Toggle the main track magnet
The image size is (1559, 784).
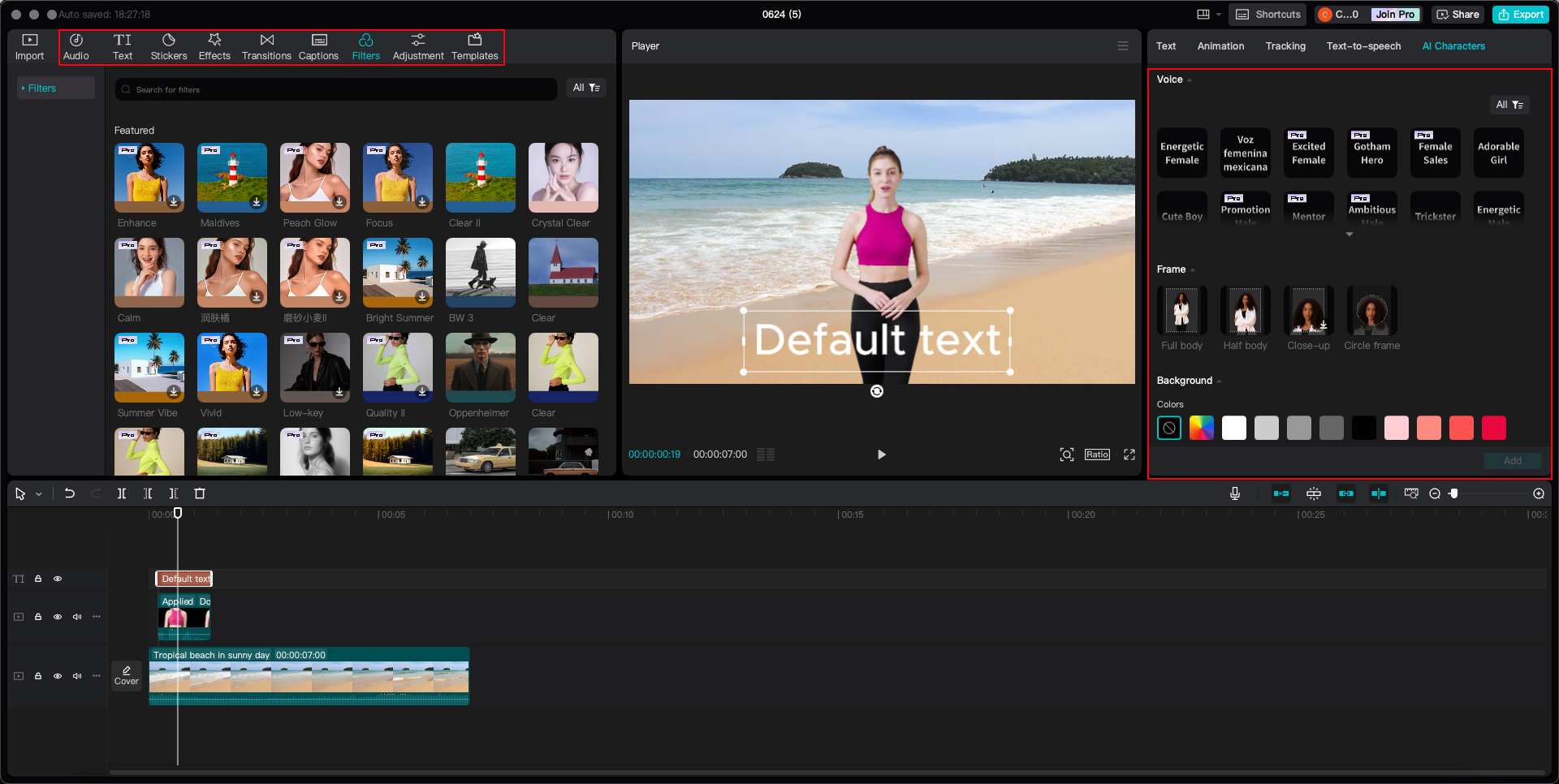pos(1281,493)
